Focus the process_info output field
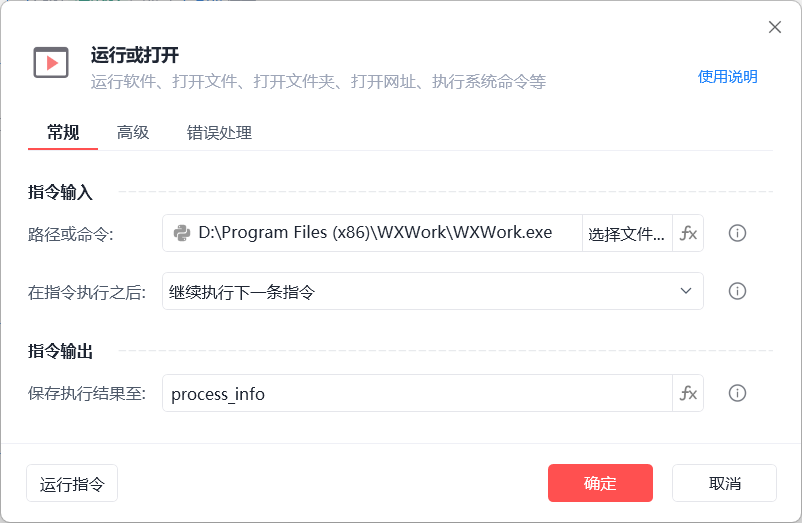This screenshot has height=523, width=802. [417, 393]
